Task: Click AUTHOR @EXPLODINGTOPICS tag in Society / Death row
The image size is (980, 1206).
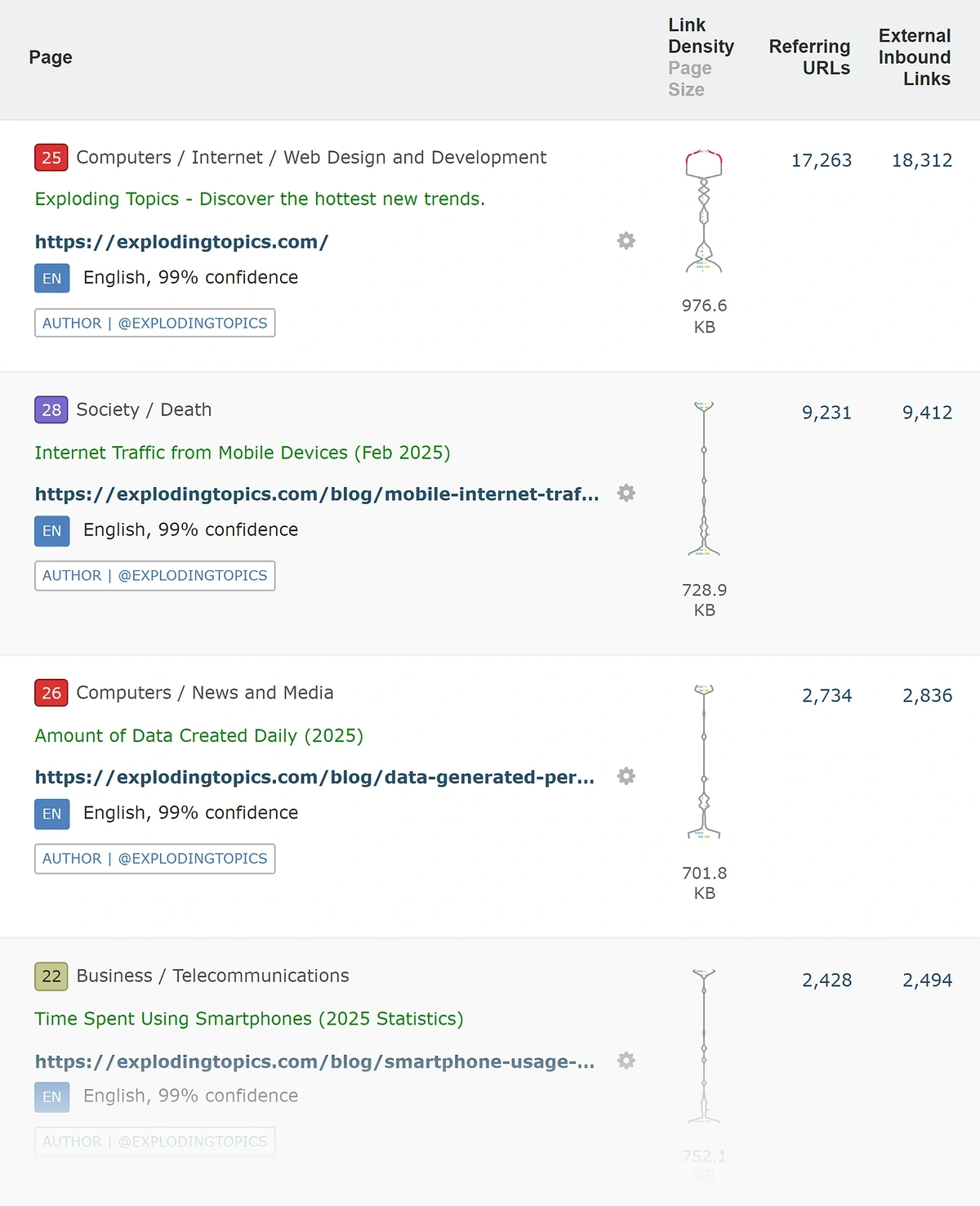Action: 155,575
